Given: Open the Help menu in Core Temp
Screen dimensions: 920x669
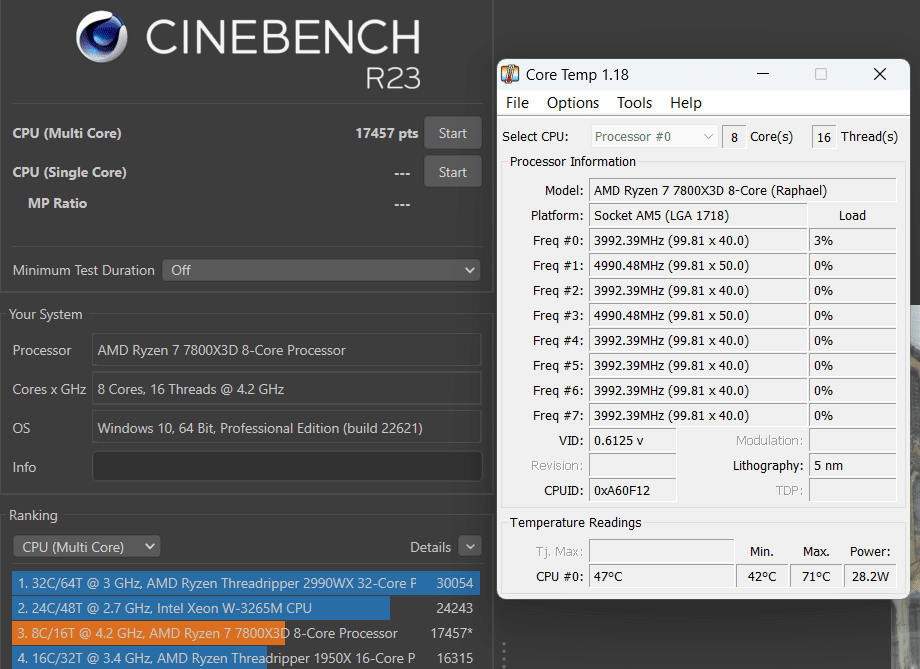Looking at the screenshot, I should click(x=686, y=103).
